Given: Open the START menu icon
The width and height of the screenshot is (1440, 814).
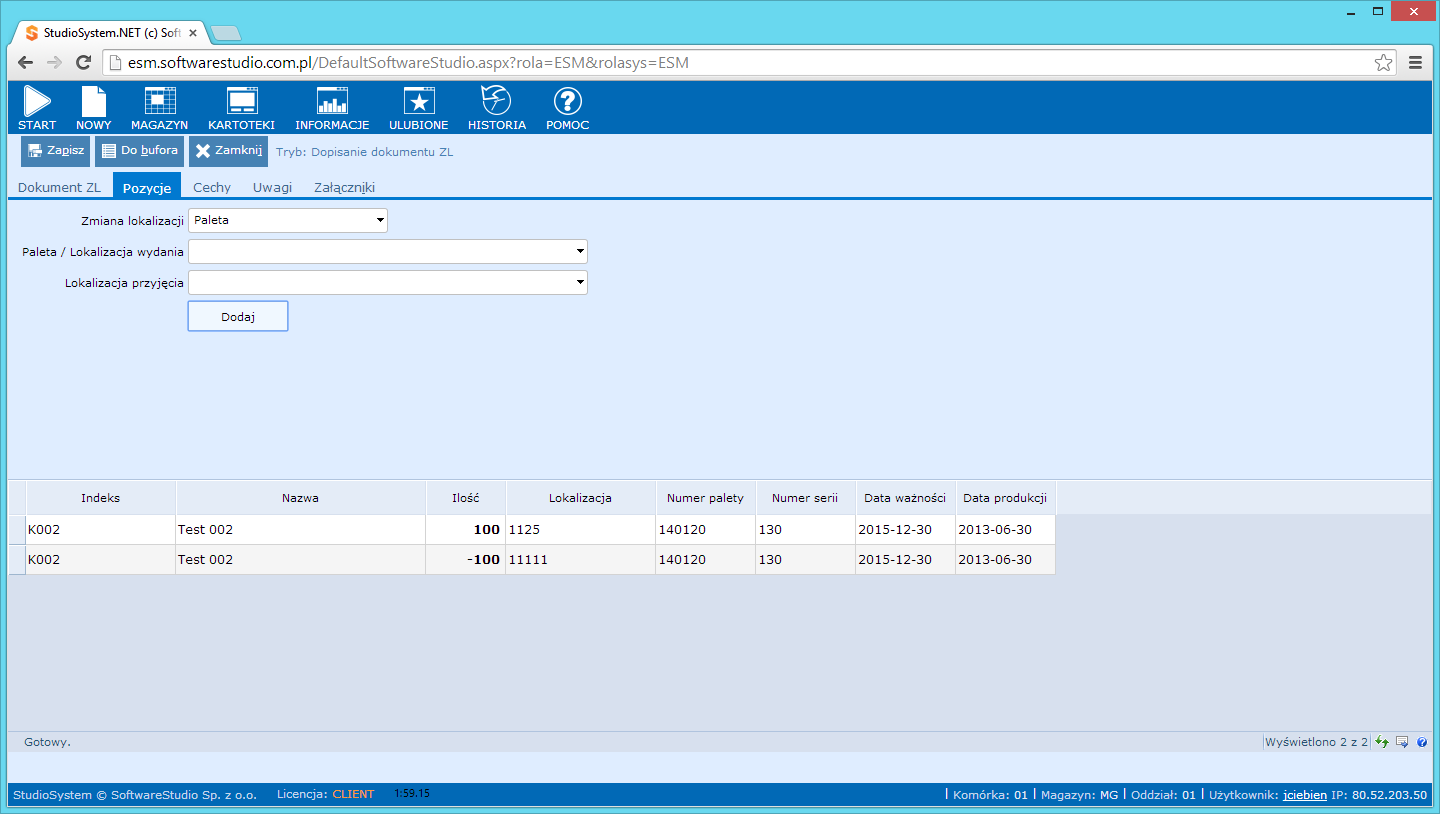Looking at the screenshot, I should pos(37,108).
